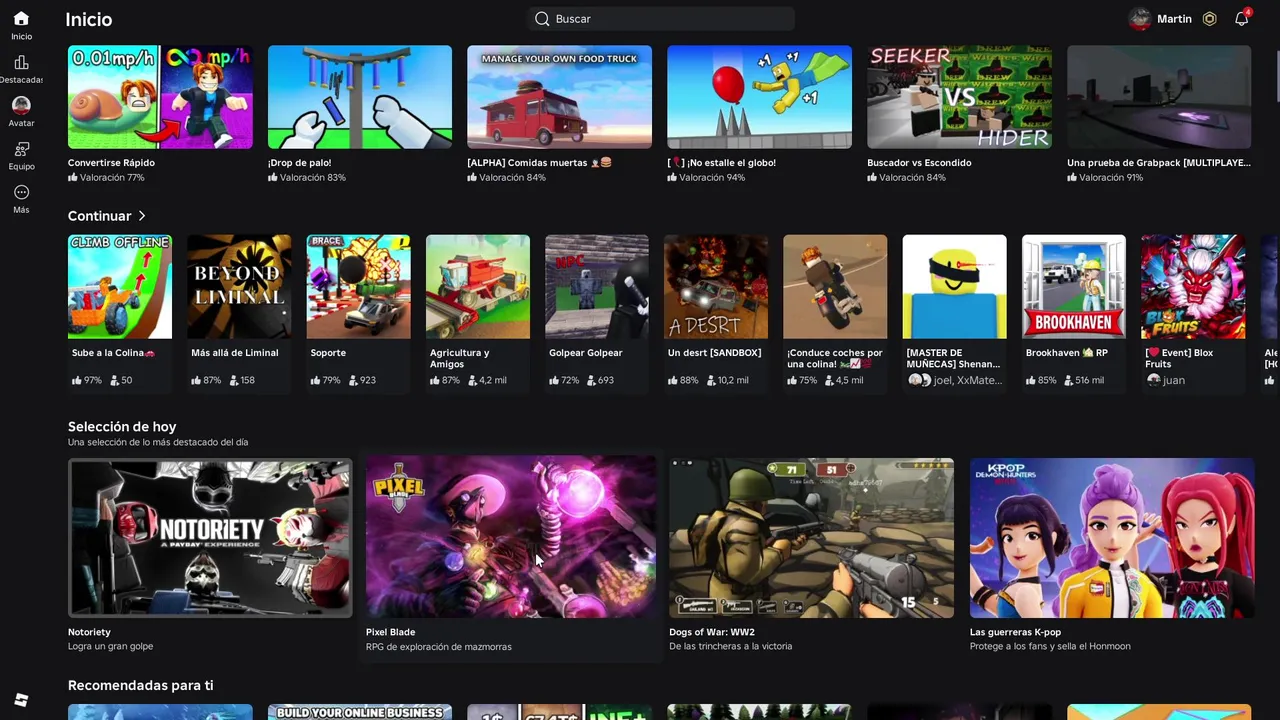Open the Inicio home sidebar icon
Screen dimensions: 1280x720
coord(21,19)
